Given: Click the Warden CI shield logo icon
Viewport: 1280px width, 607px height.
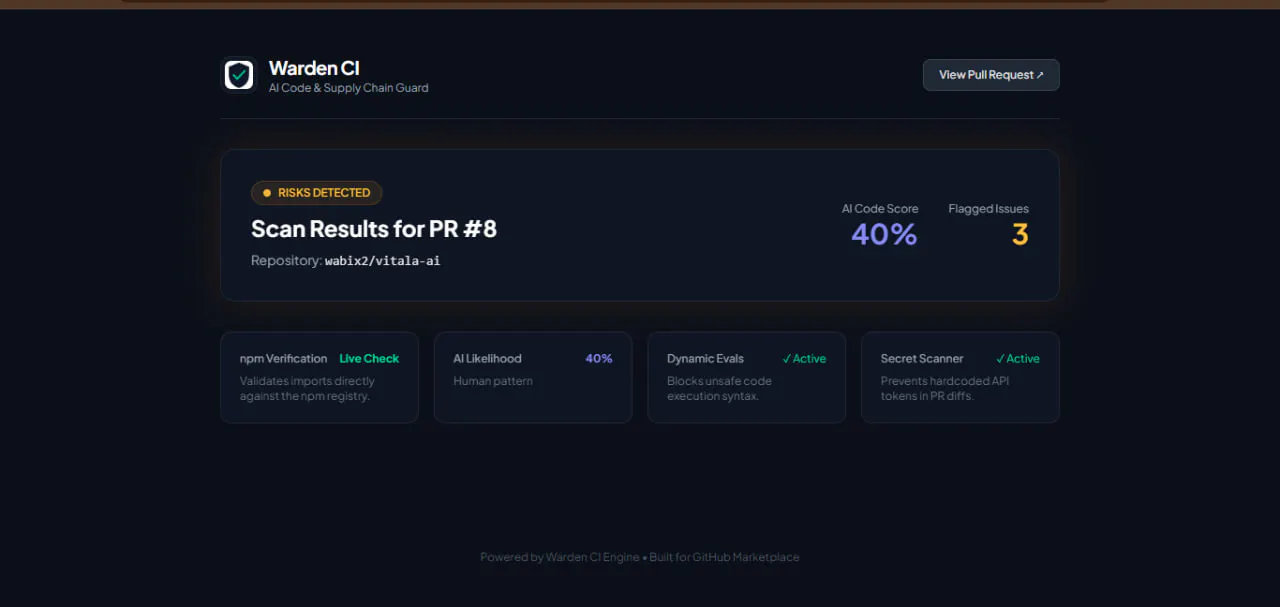Looking at the screenshot, I should point(239,75).
